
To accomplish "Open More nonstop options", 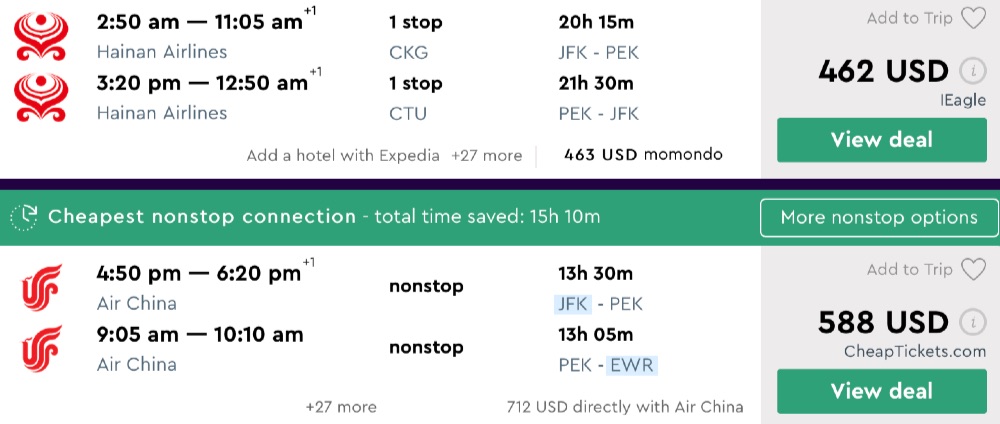I will pos(879,217).
